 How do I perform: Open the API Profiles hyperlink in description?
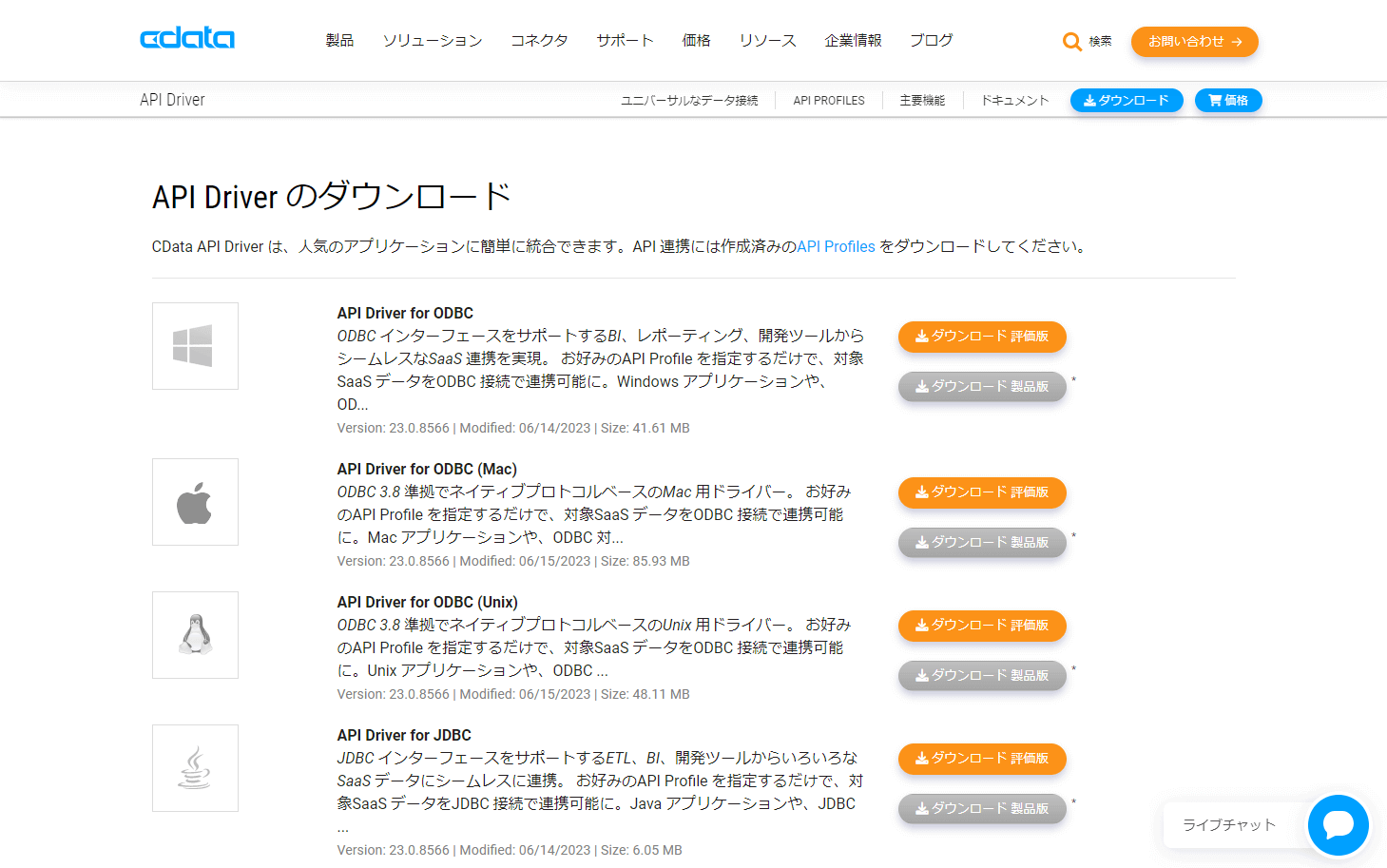point(836,247)
